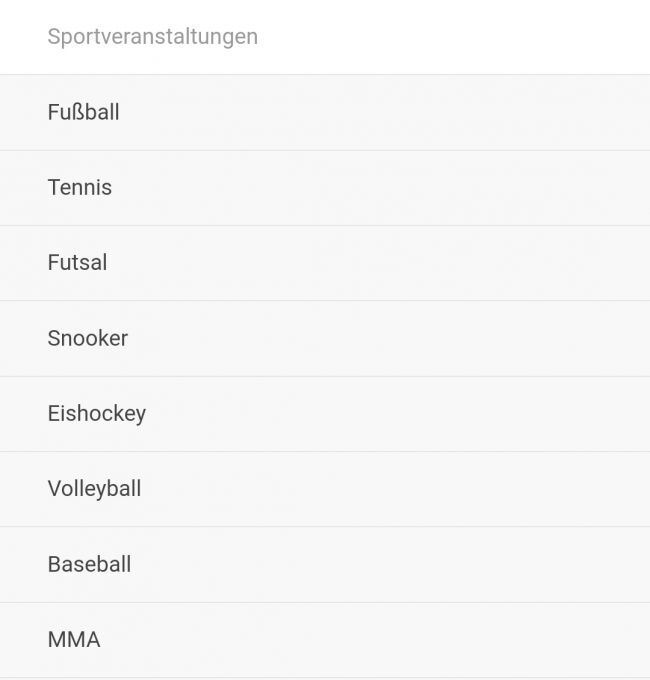Click the Sportveranstaltungen header

[x=153, y=37]
